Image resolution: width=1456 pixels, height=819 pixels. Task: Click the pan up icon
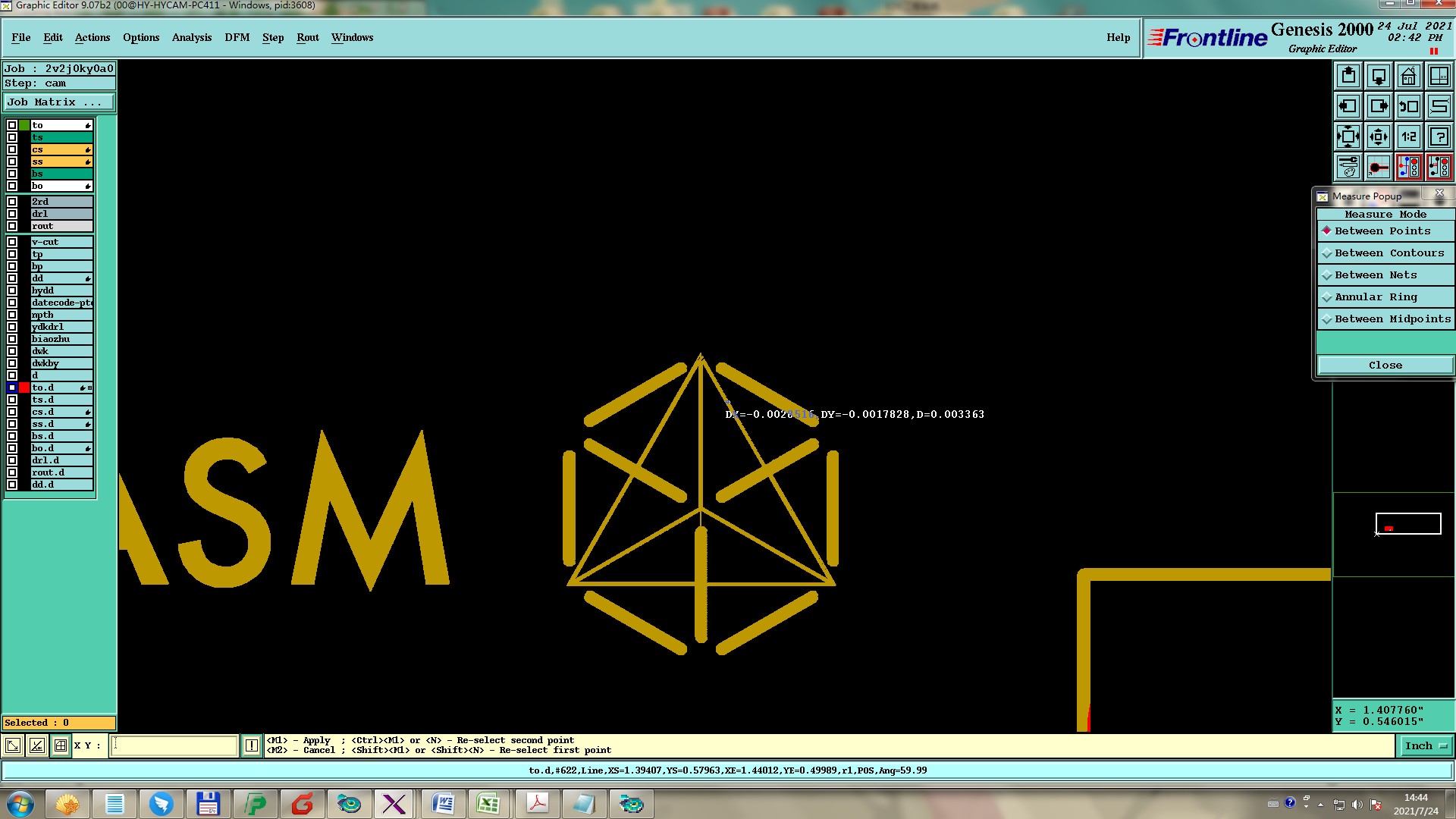click(x=1348, y=76)
